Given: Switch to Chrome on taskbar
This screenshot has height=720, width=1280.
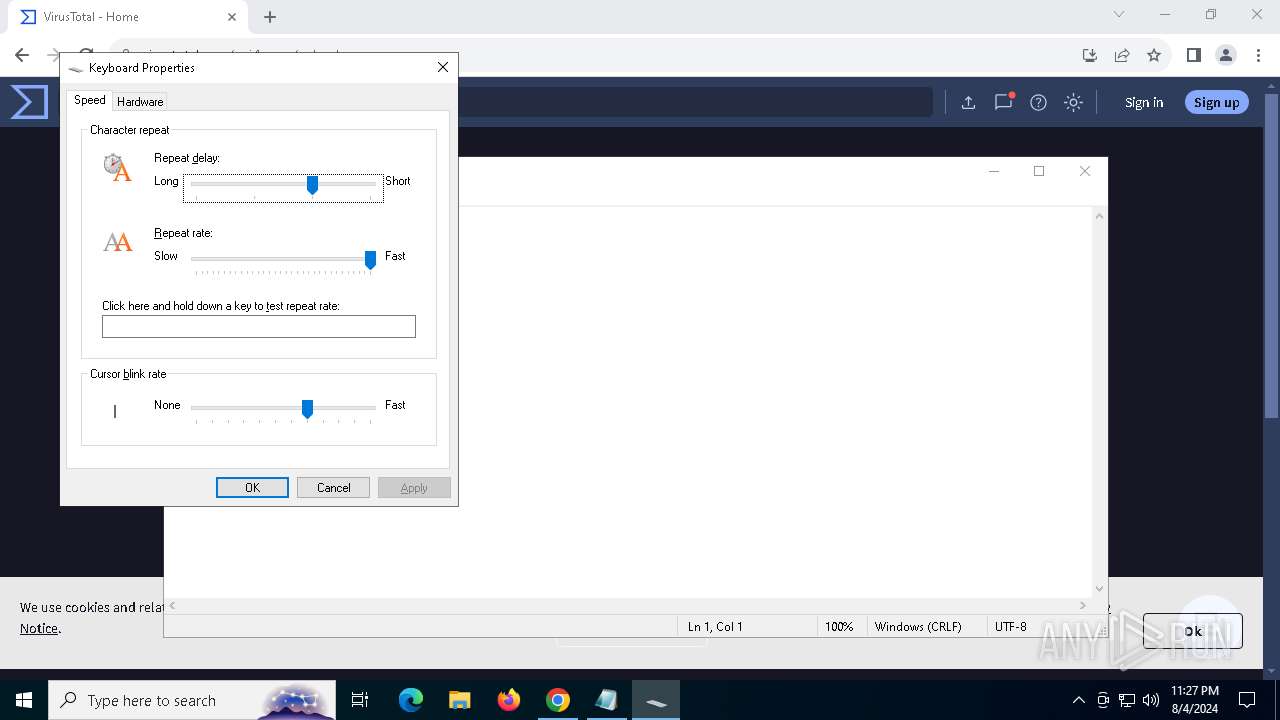Looking at the screenshot, I should coord(558,700).
